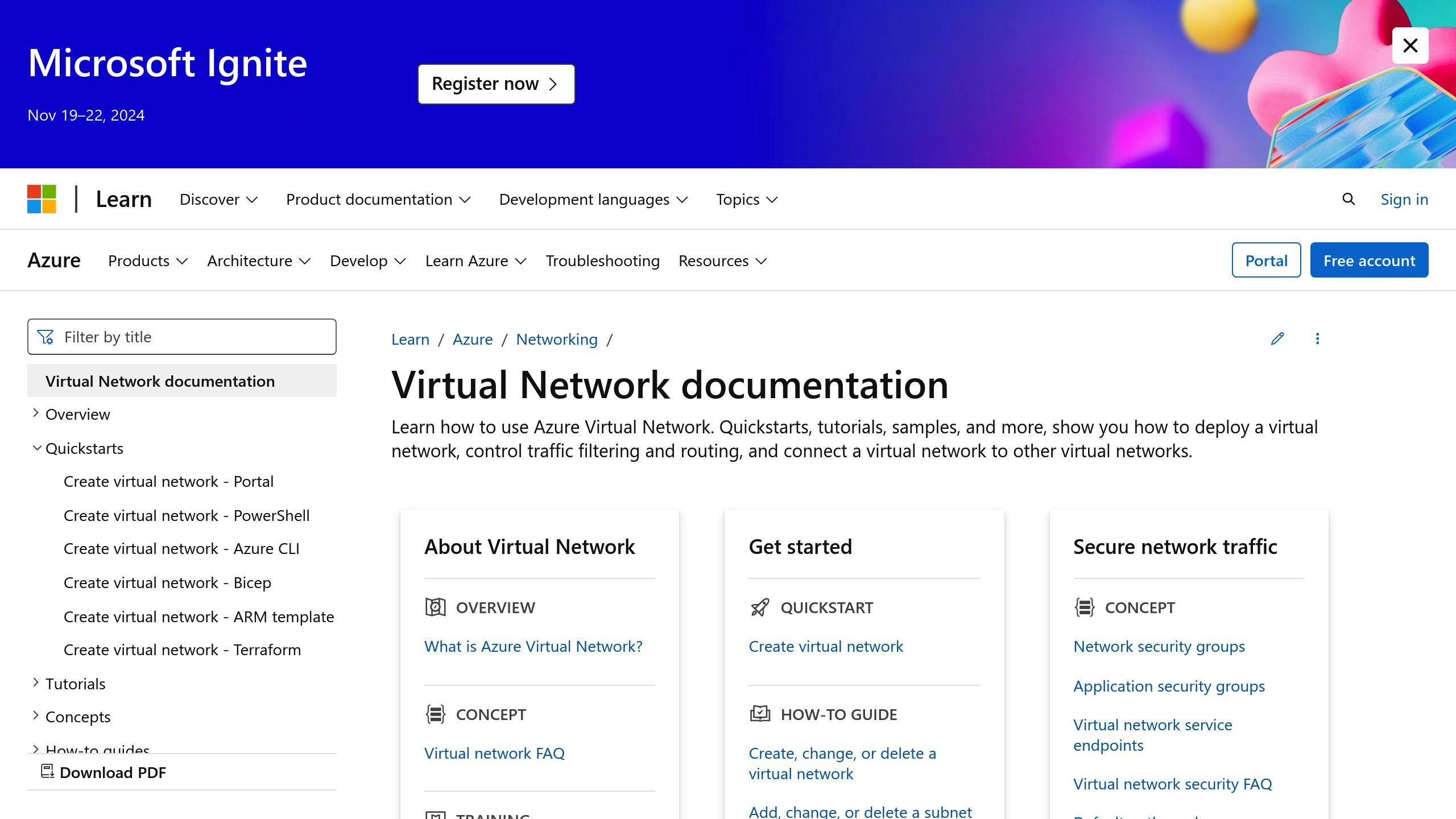Open the Products dropdown menu
The image size is (1456, 819).
coord(148,260)
